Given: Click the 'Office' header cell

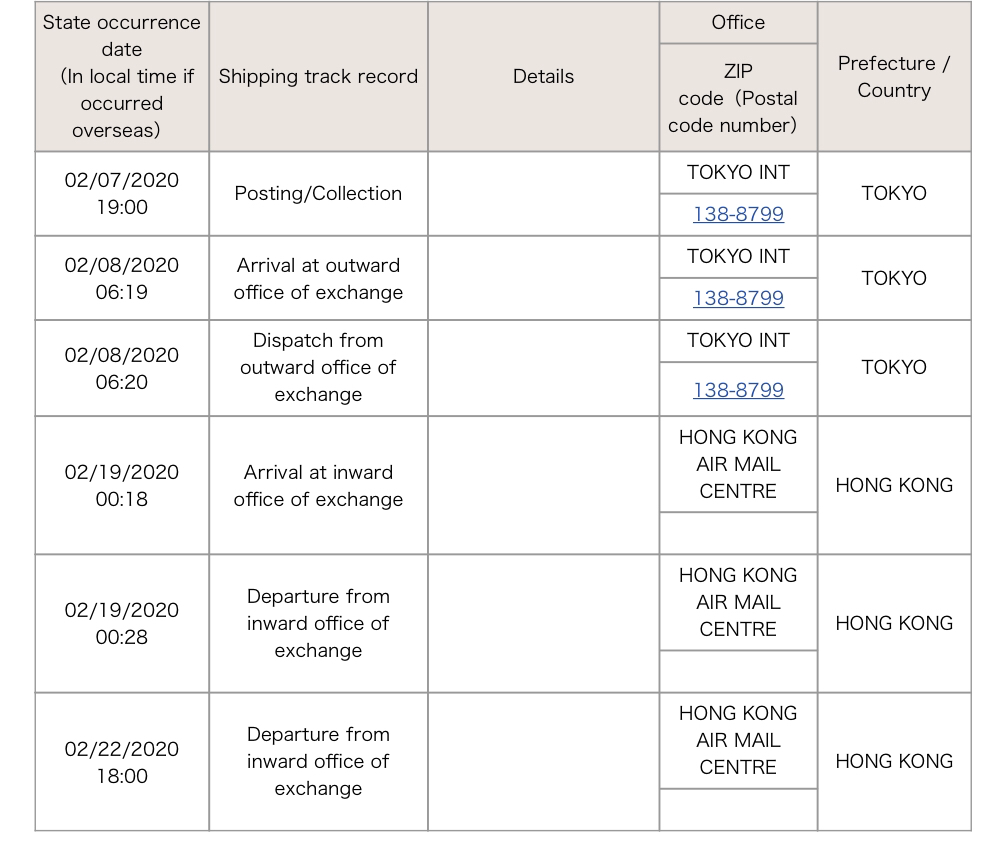Looking at the screenshot, I should (x=738, y=23).
